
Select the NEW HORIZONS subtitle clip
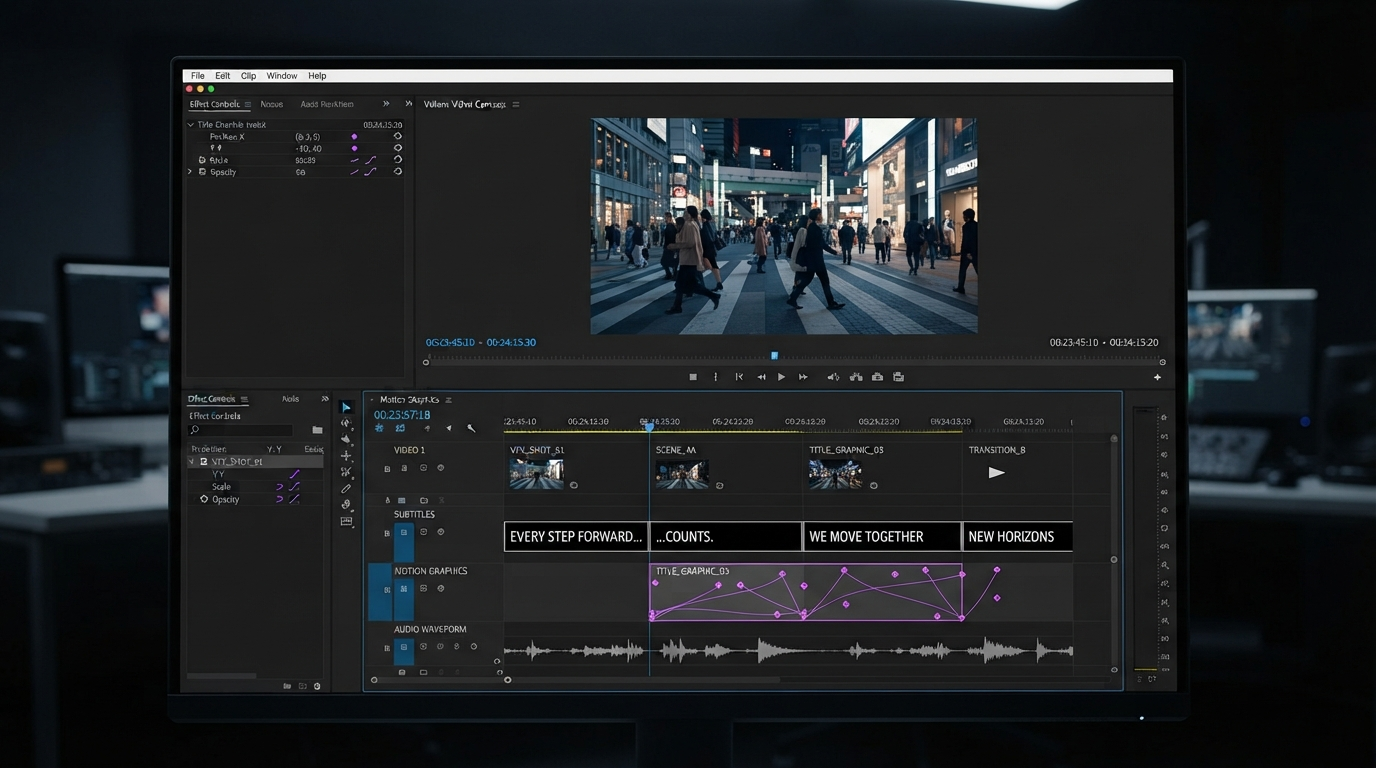click(1017, 536)
